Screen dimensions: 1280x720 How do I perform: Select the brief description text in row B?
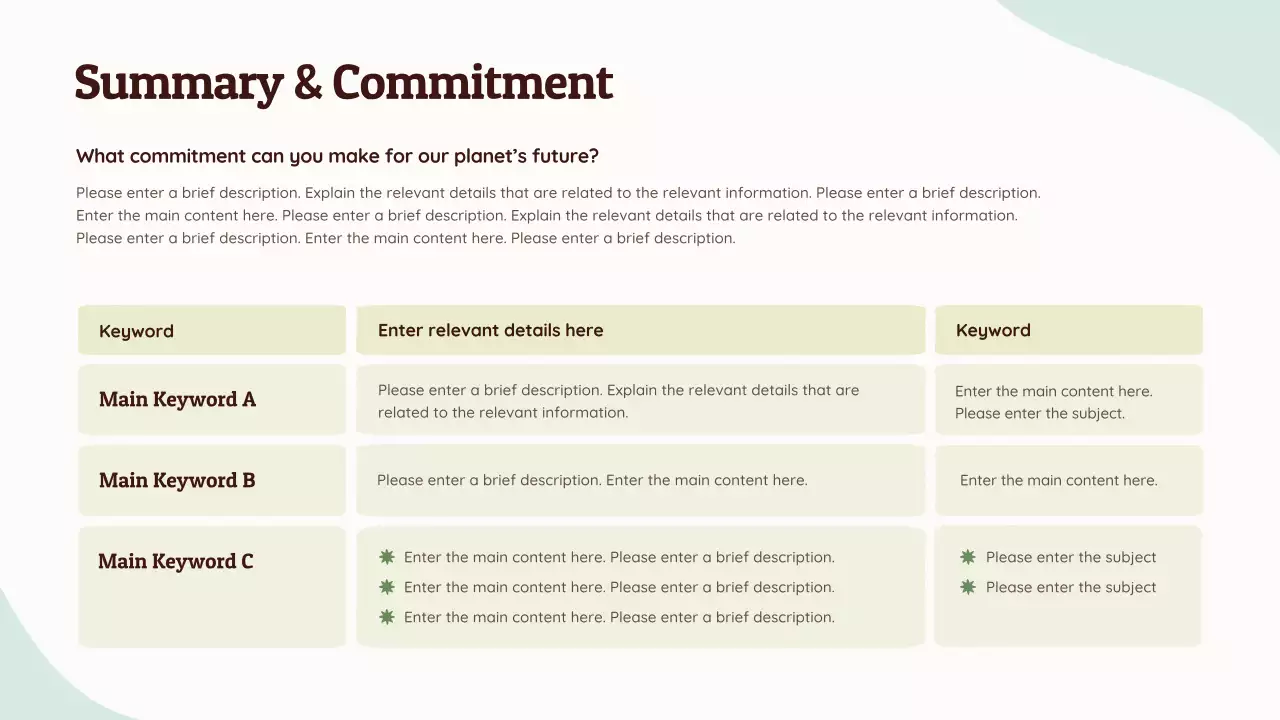click(x=592, y=480)
